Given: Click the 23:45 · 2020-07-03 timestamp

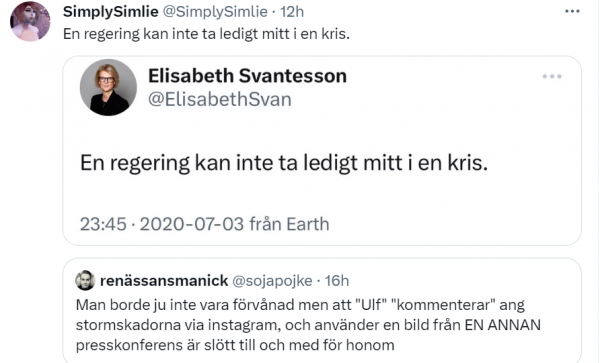Looking at the screenshot, I should 161,224.
